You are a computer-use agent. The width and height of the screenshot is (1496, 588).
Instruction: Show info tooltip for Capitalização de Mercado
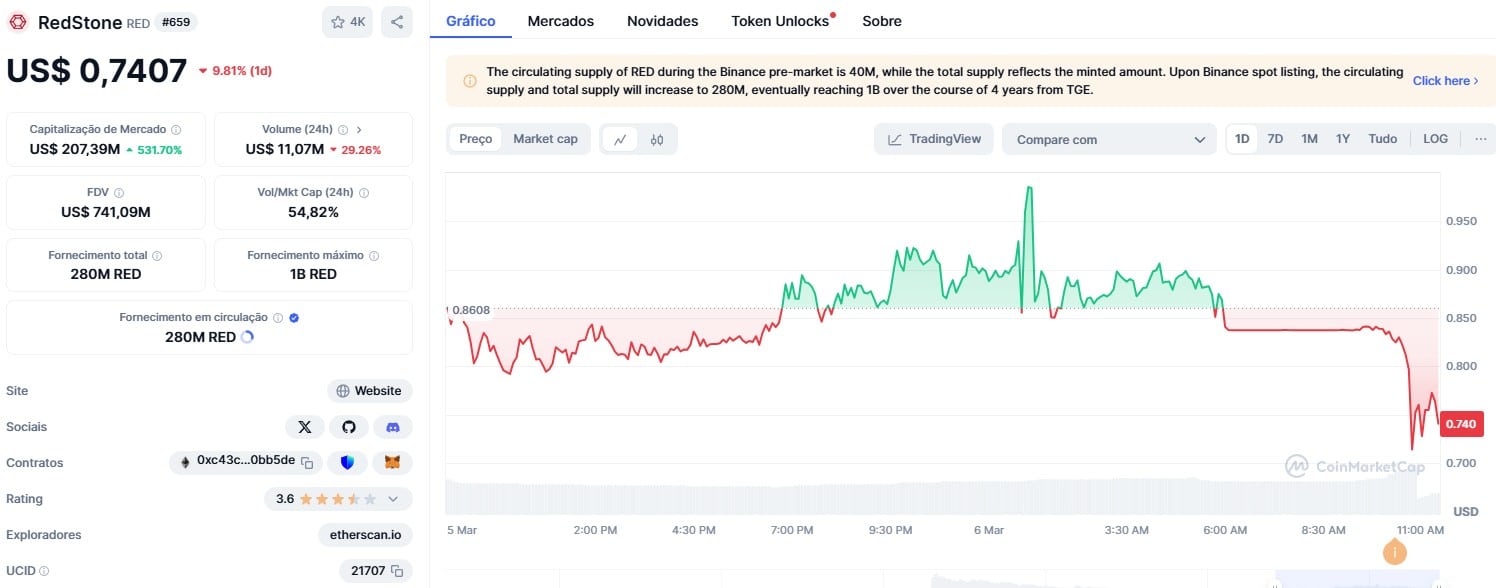click(176, 130)
